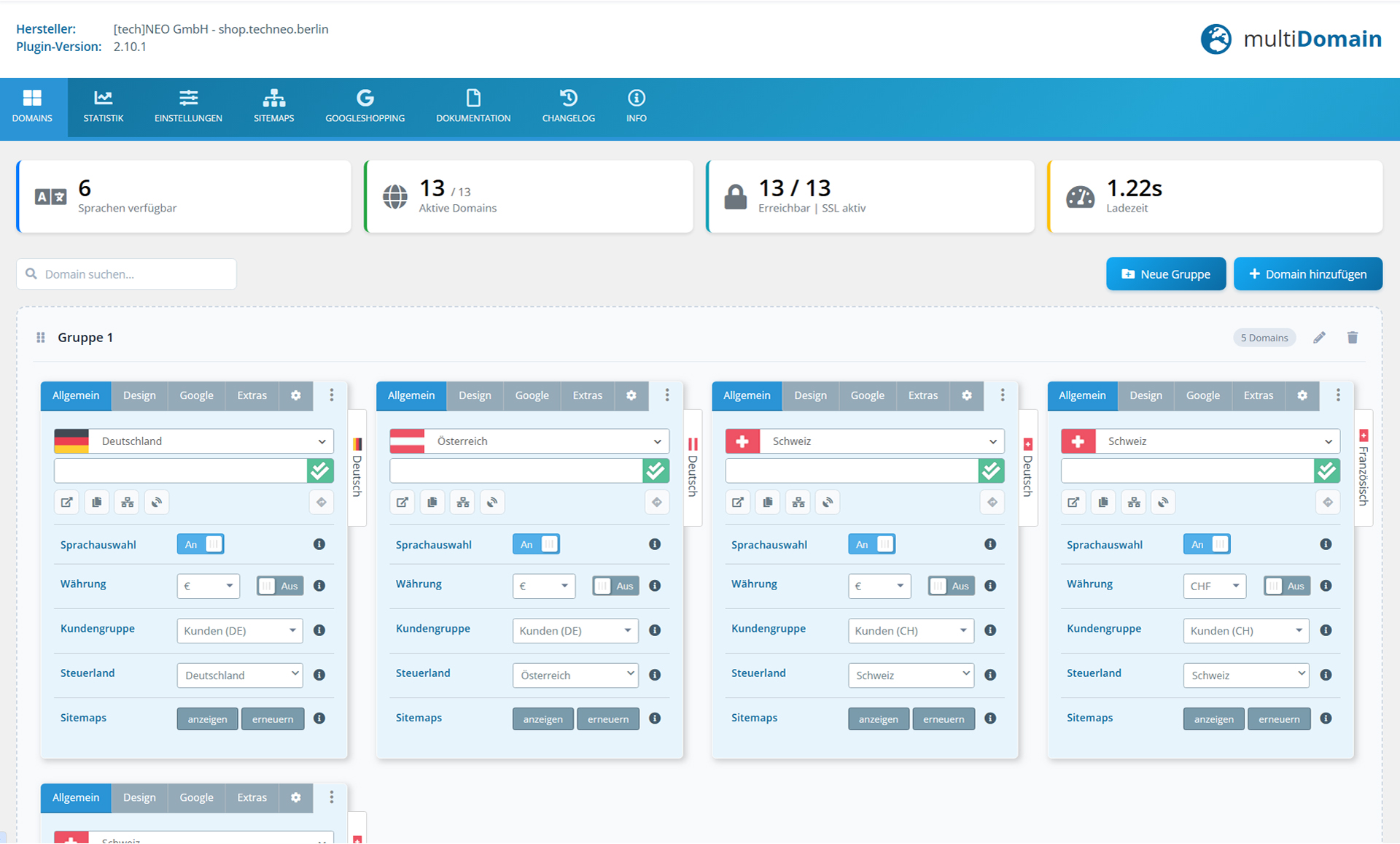
Task: Click the drag handle beside Gruppe 1
Action: [x=41, y=338]
